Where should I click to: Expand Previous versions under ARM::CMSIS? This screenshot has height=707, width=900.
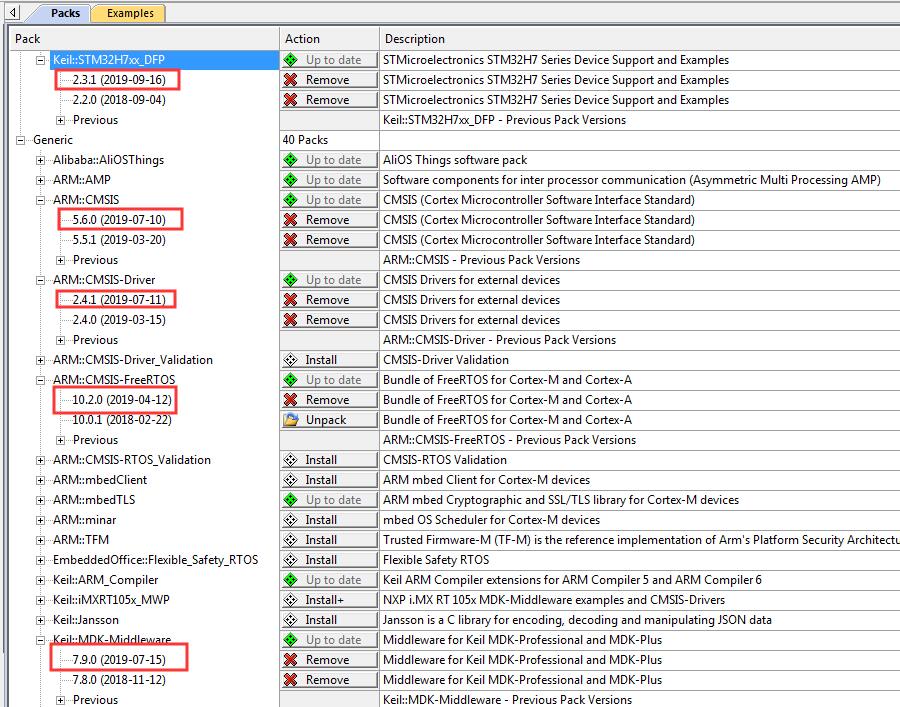coord(60,260)
